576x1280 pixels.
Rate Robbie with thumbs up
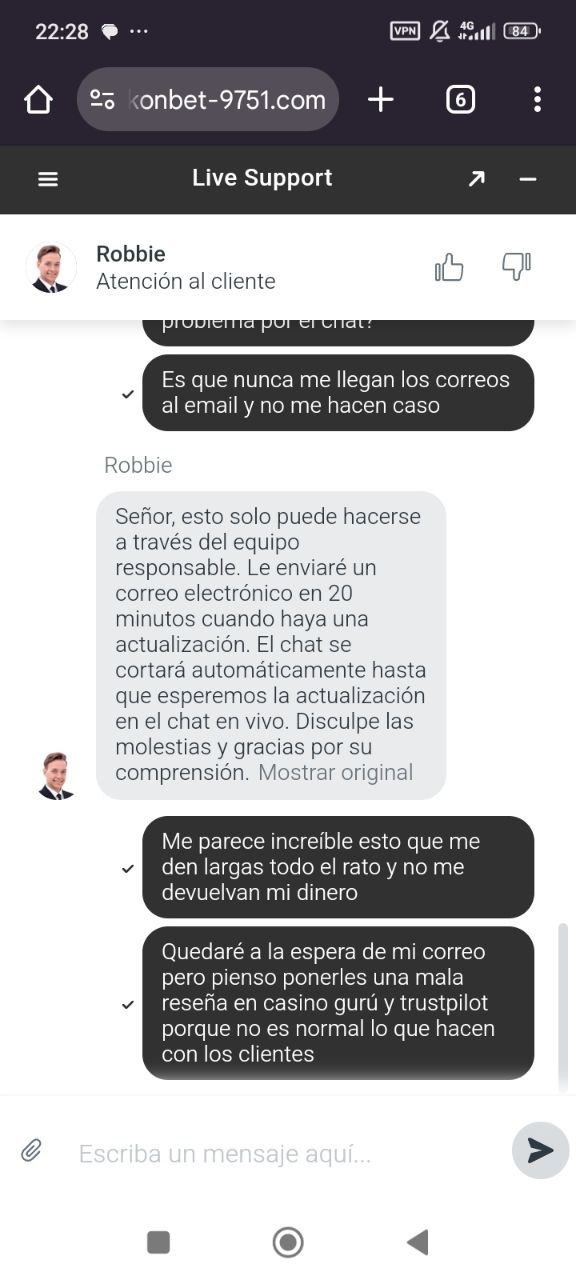(x=449, y=267)
